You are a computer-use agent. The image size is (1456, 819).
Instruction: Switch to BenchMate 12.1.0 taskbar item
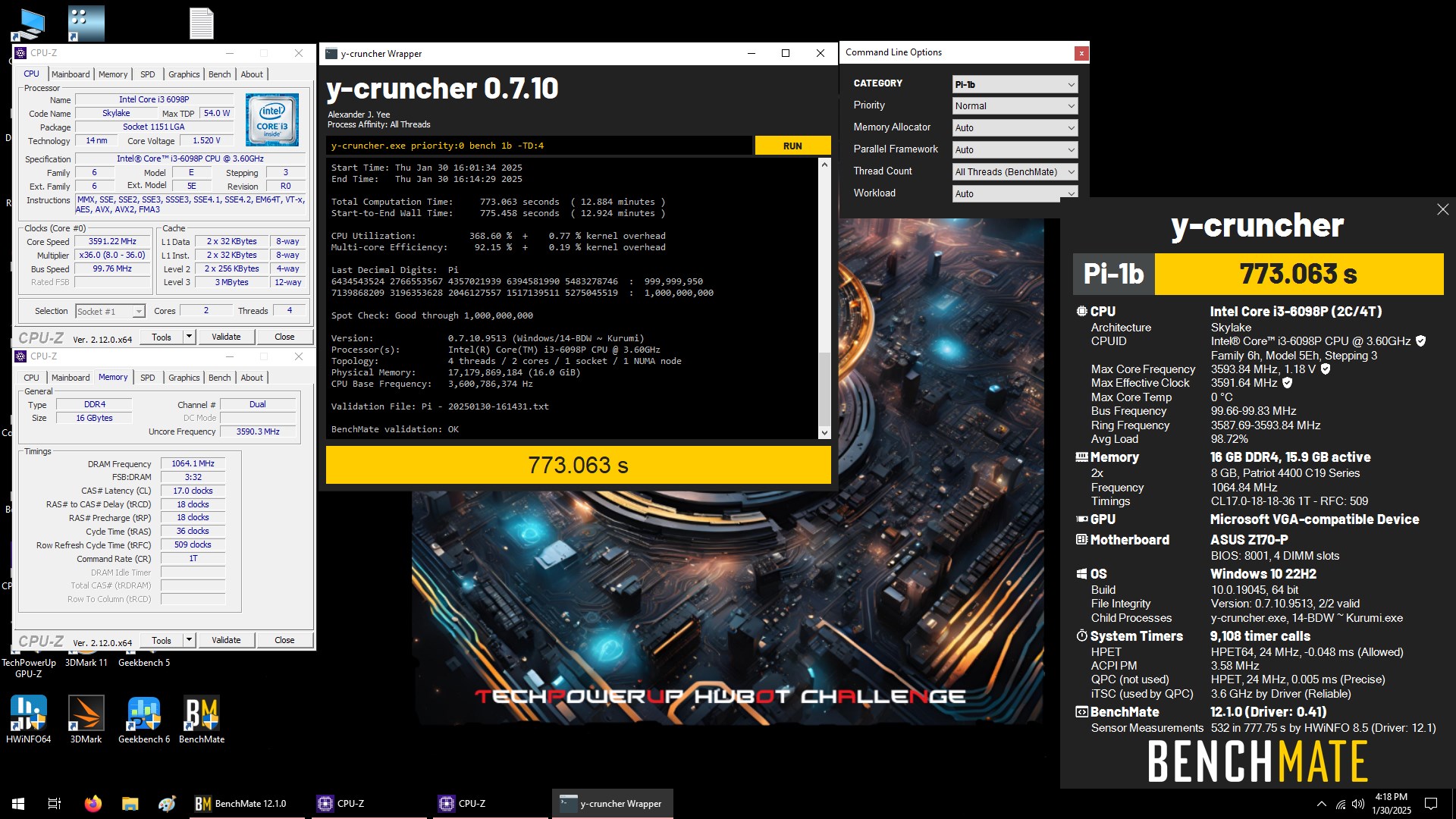click(247, 804)
